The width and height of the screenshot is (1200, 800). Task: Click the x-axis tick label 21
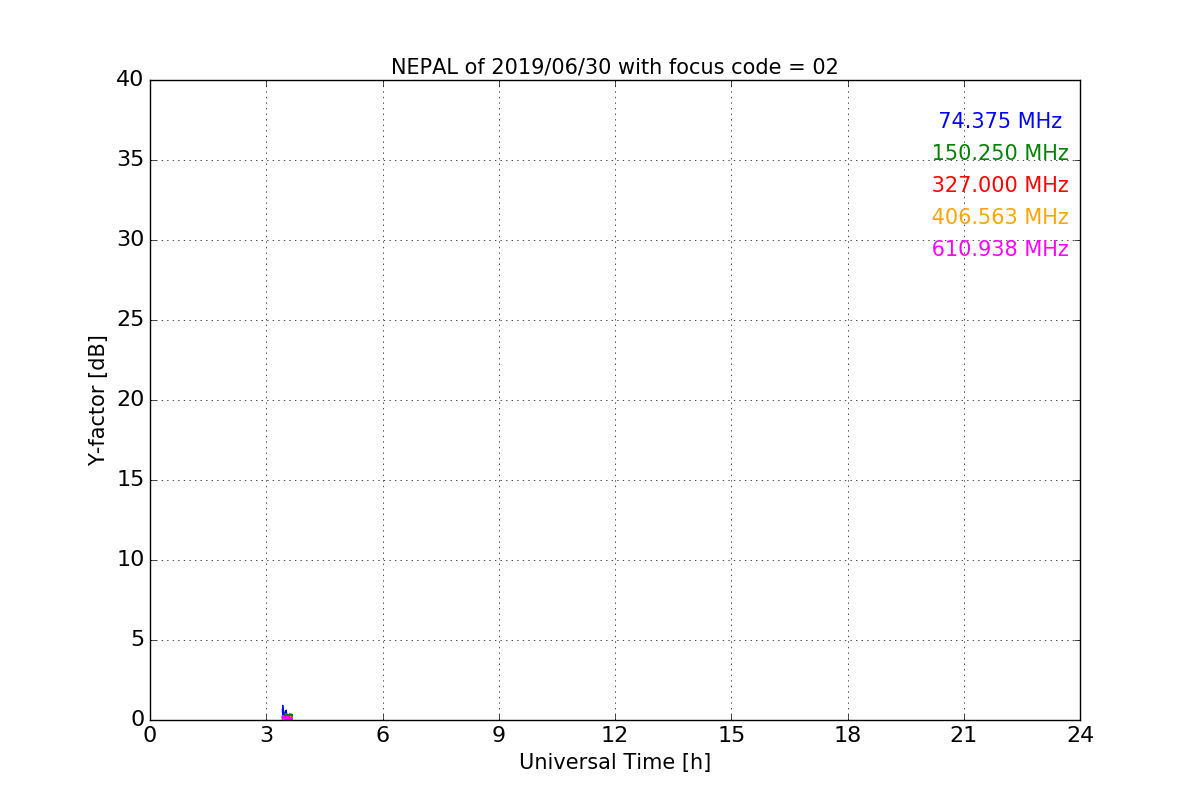tap(964, 735)
